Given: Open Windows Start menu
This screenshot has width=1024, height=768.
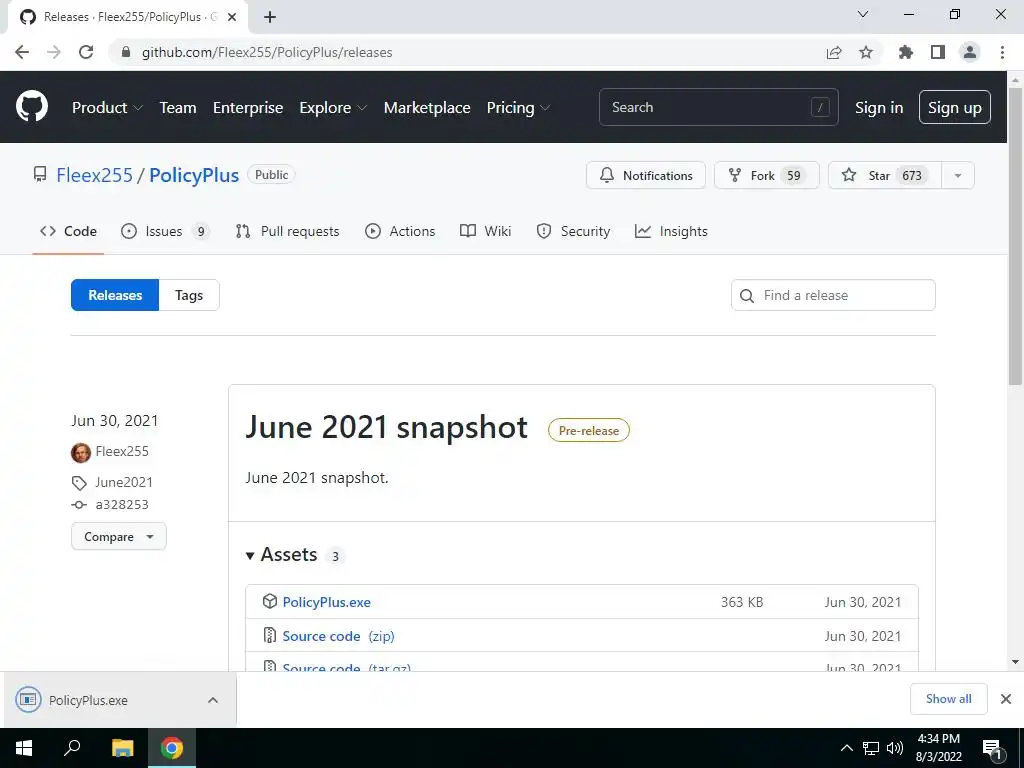Looking at the screenshot, I should [x=24, y=748].
